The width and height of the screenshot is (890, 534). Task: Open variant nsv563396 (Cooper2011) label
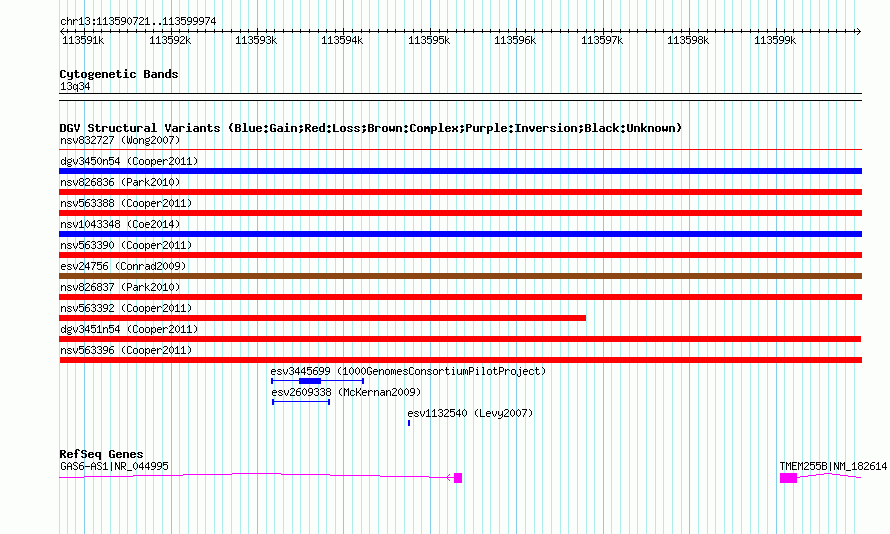[126, 350]
